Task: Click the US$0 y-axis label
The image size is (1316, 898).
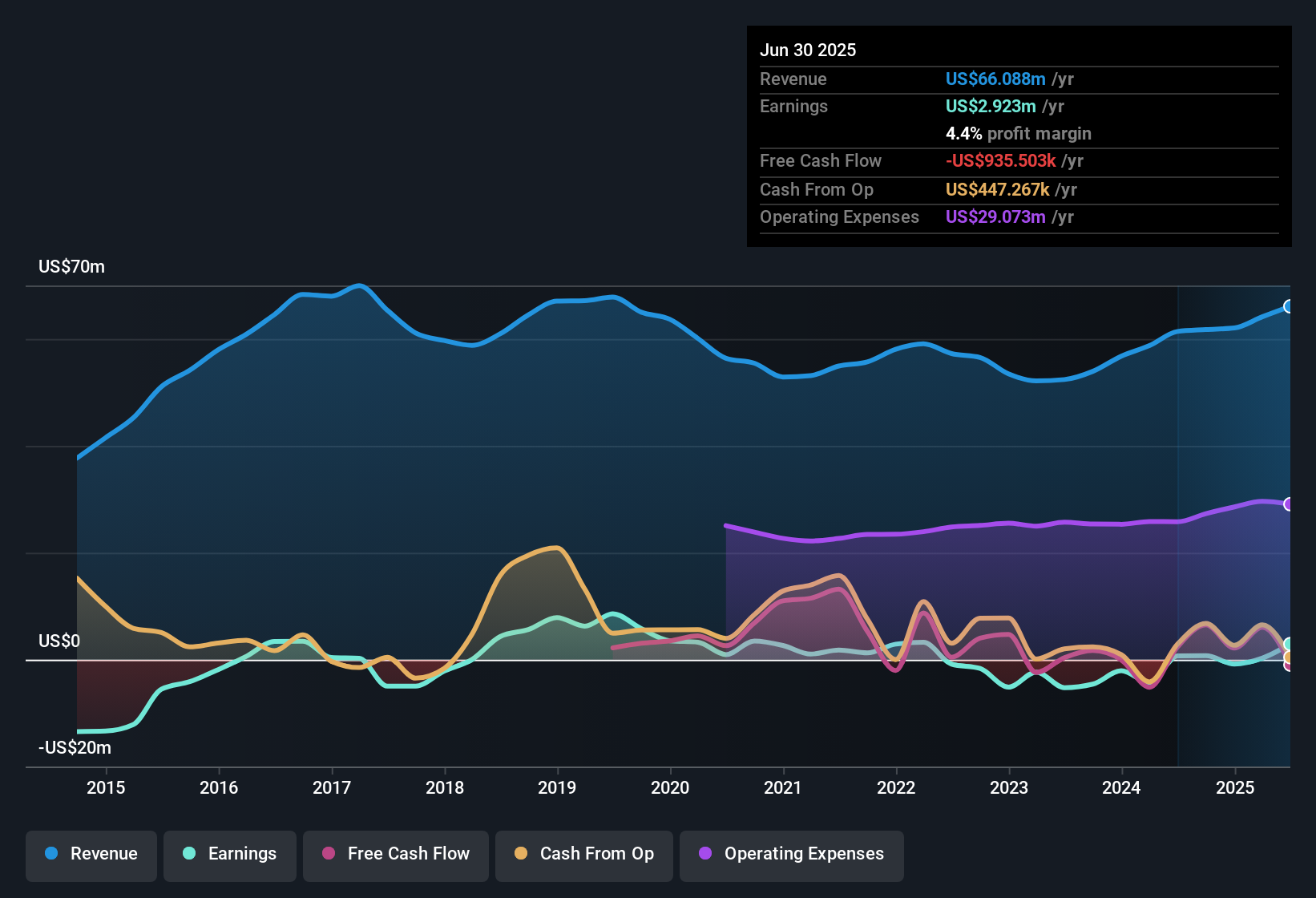Action: pyautogui.click(x=59, y=641)
